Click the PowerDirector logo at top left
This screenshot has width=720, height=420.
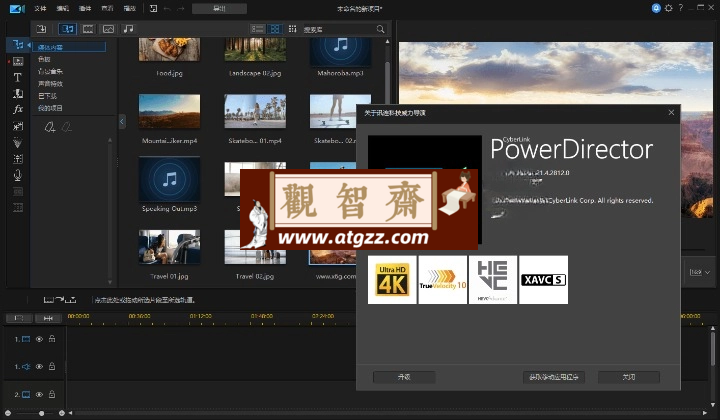(x=17, y=8)
